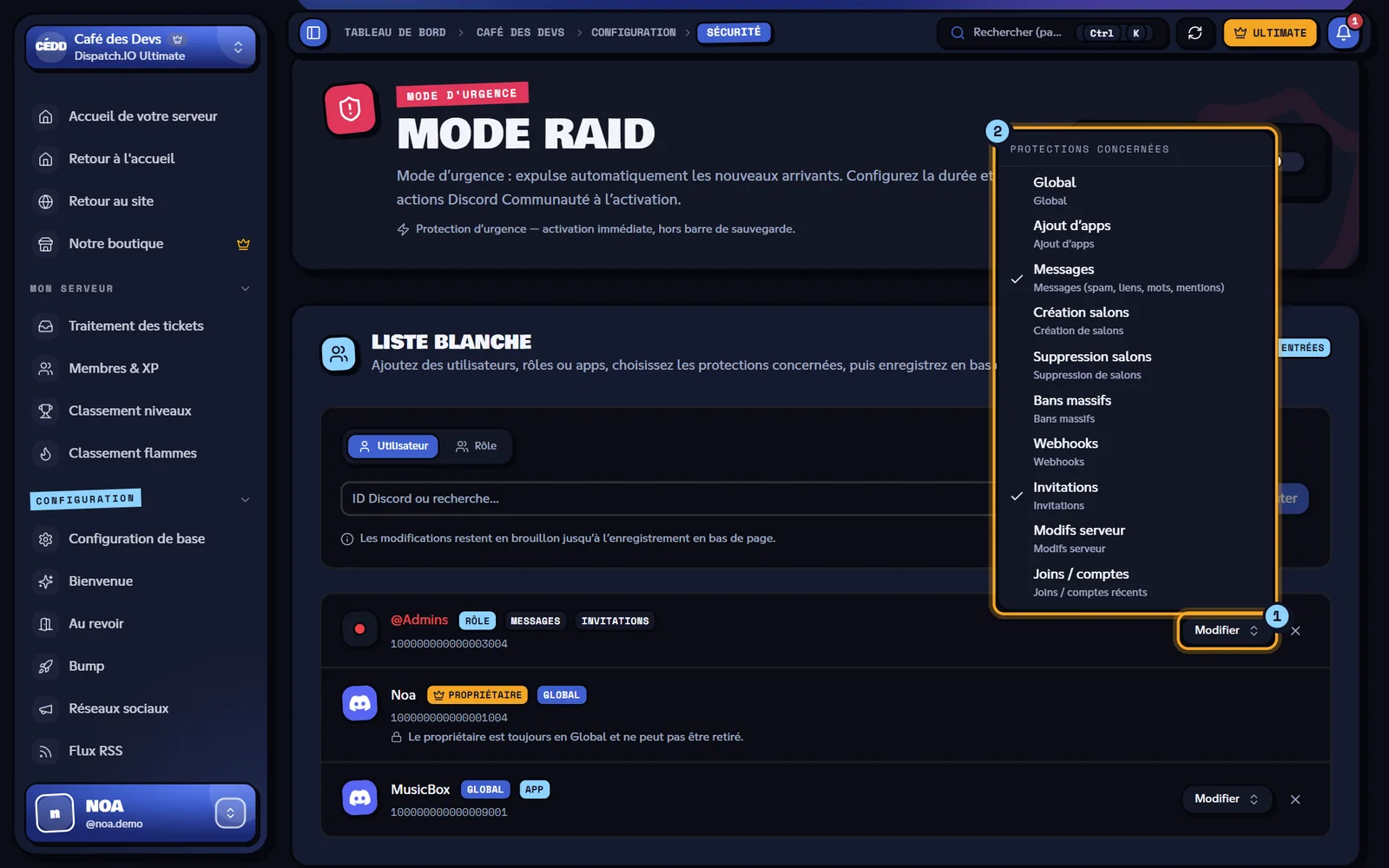
Task: Click Café des Devs breadcrumb
Action: pyautogui.click(x=520, y=33)
